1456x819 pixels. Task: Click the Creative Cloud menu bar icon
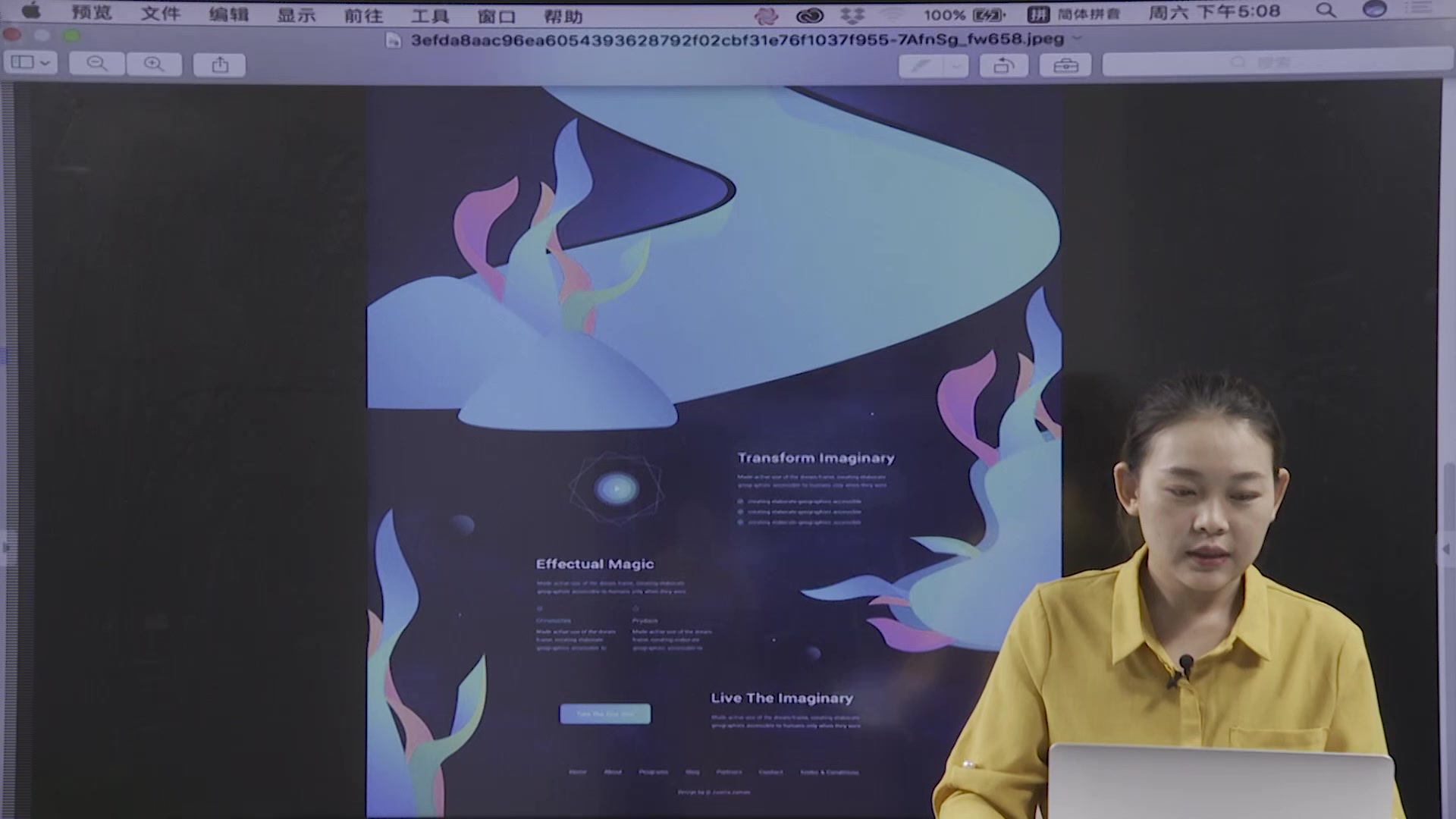tap(810, 14)
